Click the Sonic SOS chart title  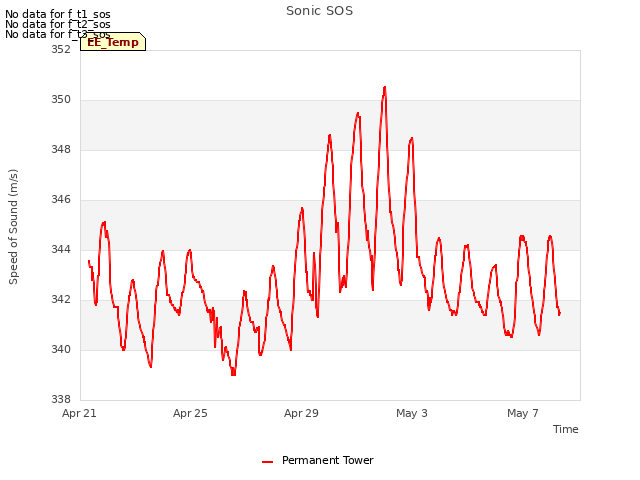[x=319, y=11]
